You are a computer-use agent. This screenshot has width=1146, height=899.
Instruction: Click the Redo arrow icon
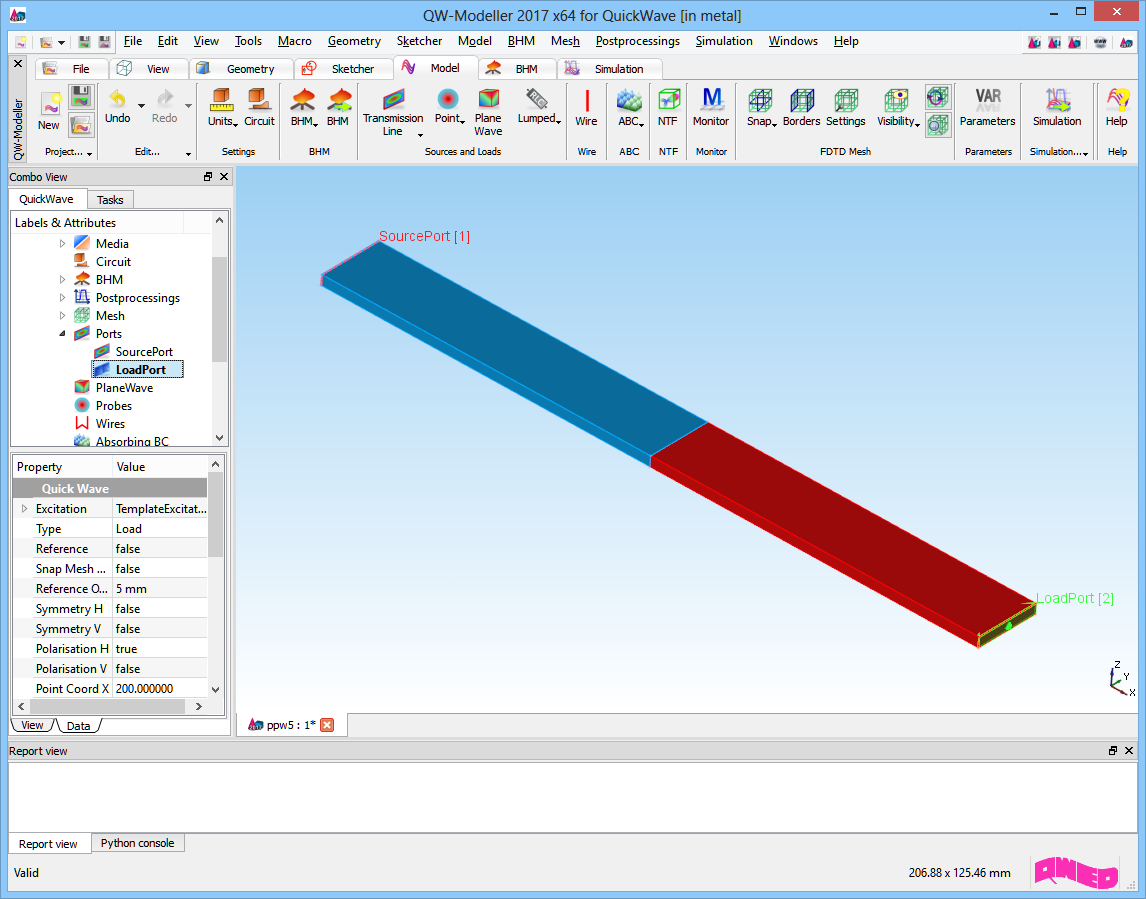pos(165,98)
